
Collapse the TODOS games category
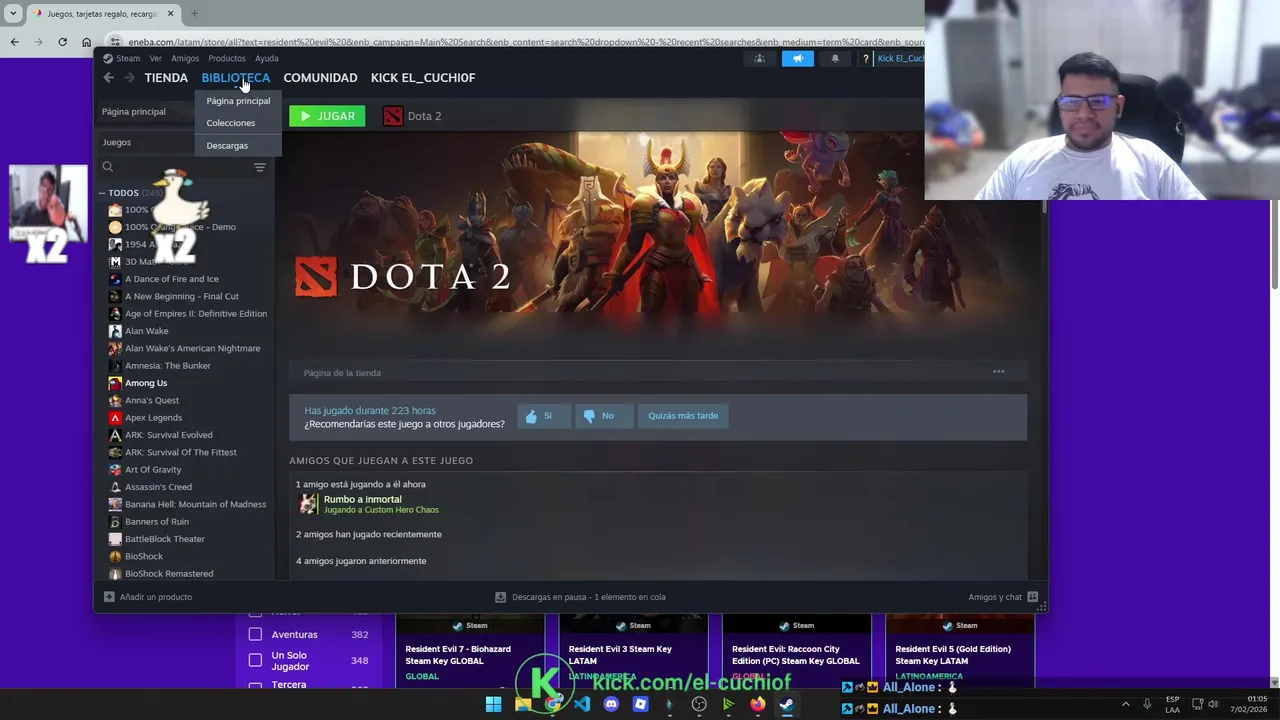pos(102,193)
